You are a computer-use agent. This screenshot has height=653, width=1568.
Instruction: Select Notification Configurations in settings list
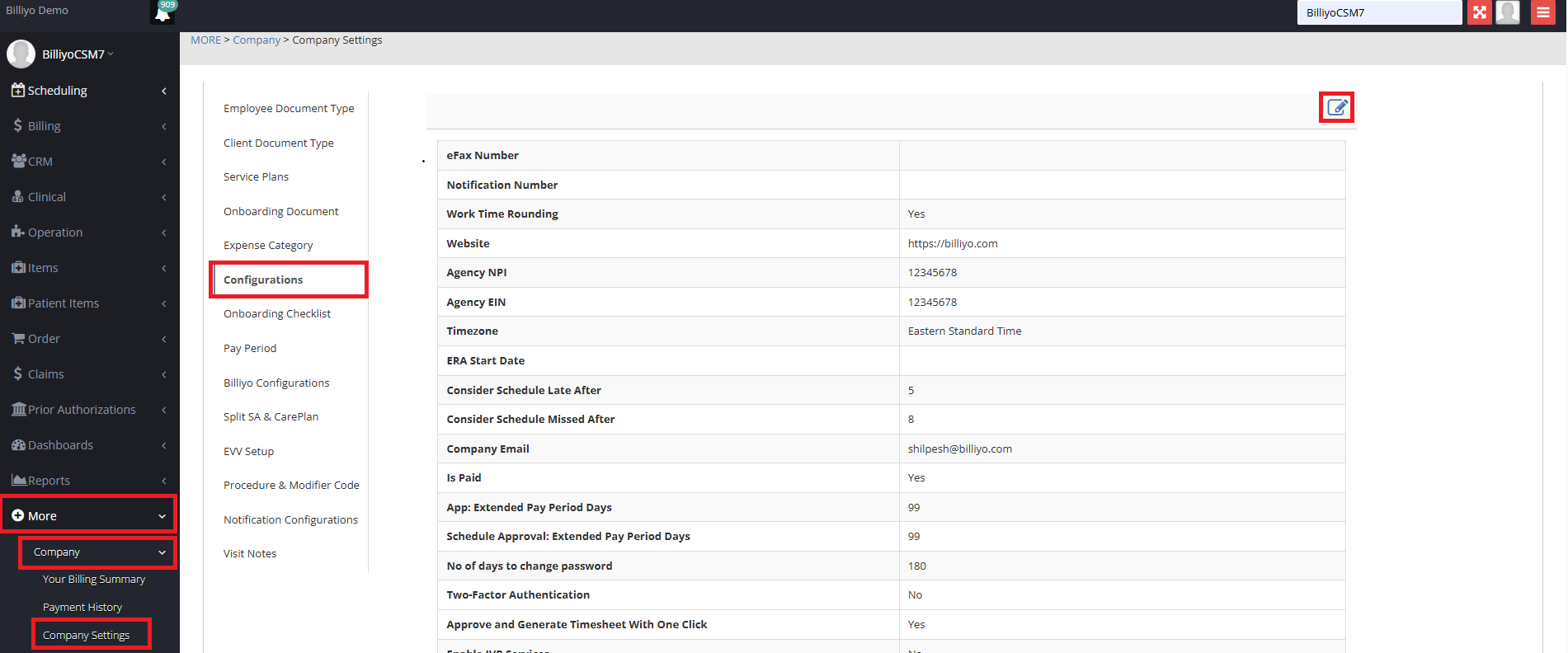pyautogui.click(x=290, y=520)
